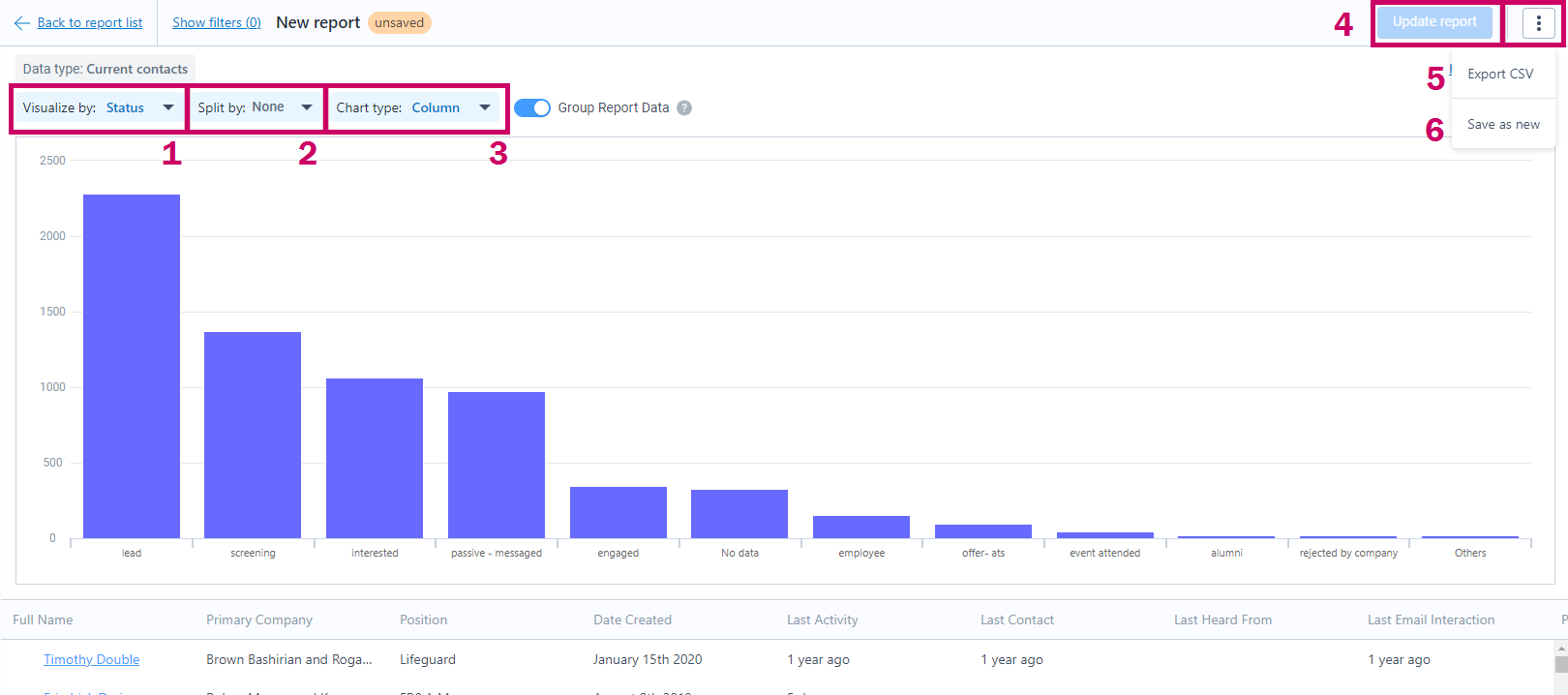This screenshot has width=1568, height=695.
Task: Click the rejected by company axis label
Action: click(1348, 554)
